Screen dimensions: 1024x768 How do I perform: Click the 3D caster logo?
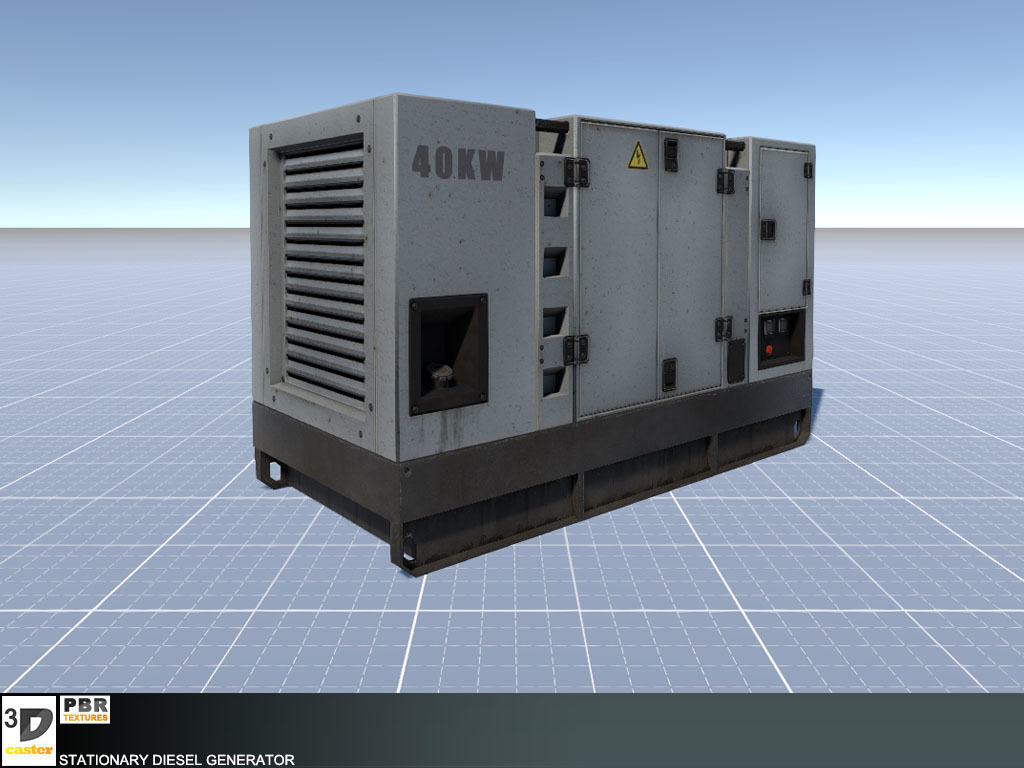[x=28, y=729]
